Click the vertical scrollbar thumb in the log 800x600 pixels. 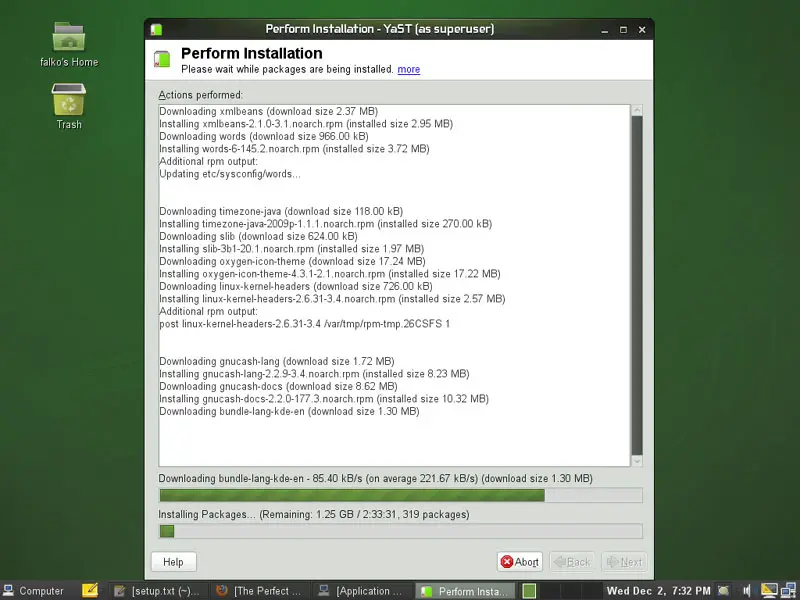(x=637, y=286)
